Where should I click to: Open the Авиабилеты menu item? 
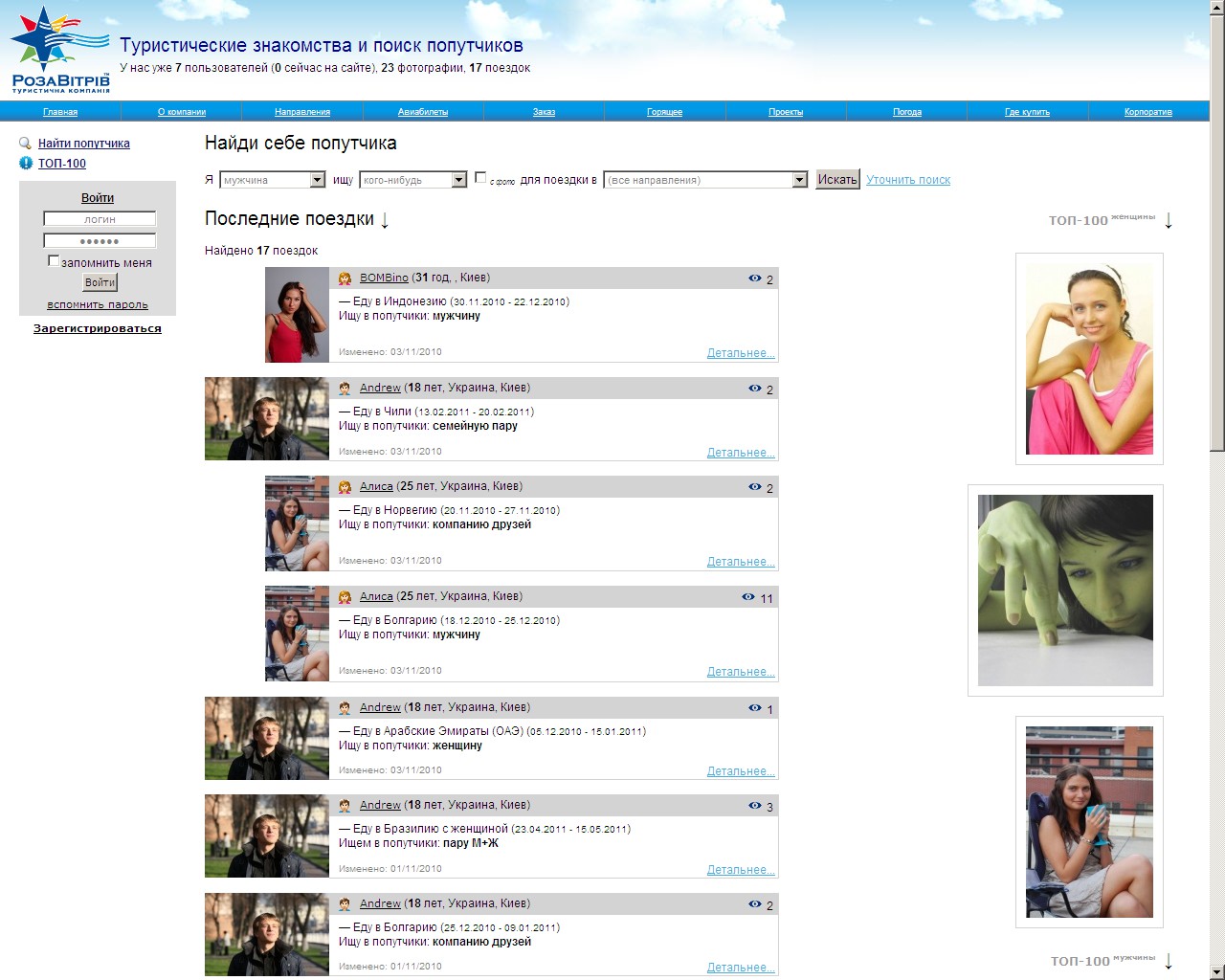coord(423,112)
